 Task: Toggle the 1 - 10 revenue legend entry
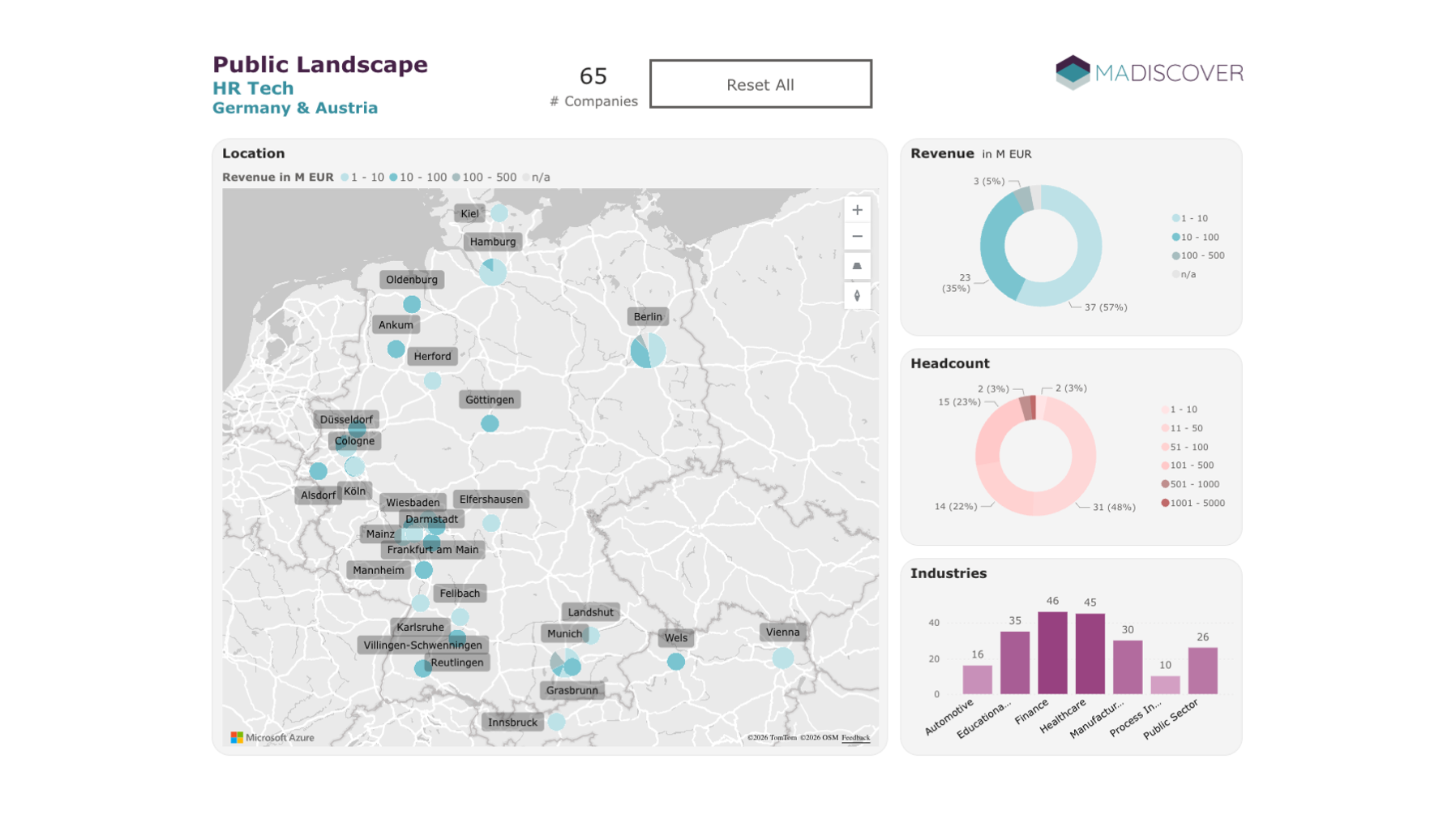coord(1193,218)
